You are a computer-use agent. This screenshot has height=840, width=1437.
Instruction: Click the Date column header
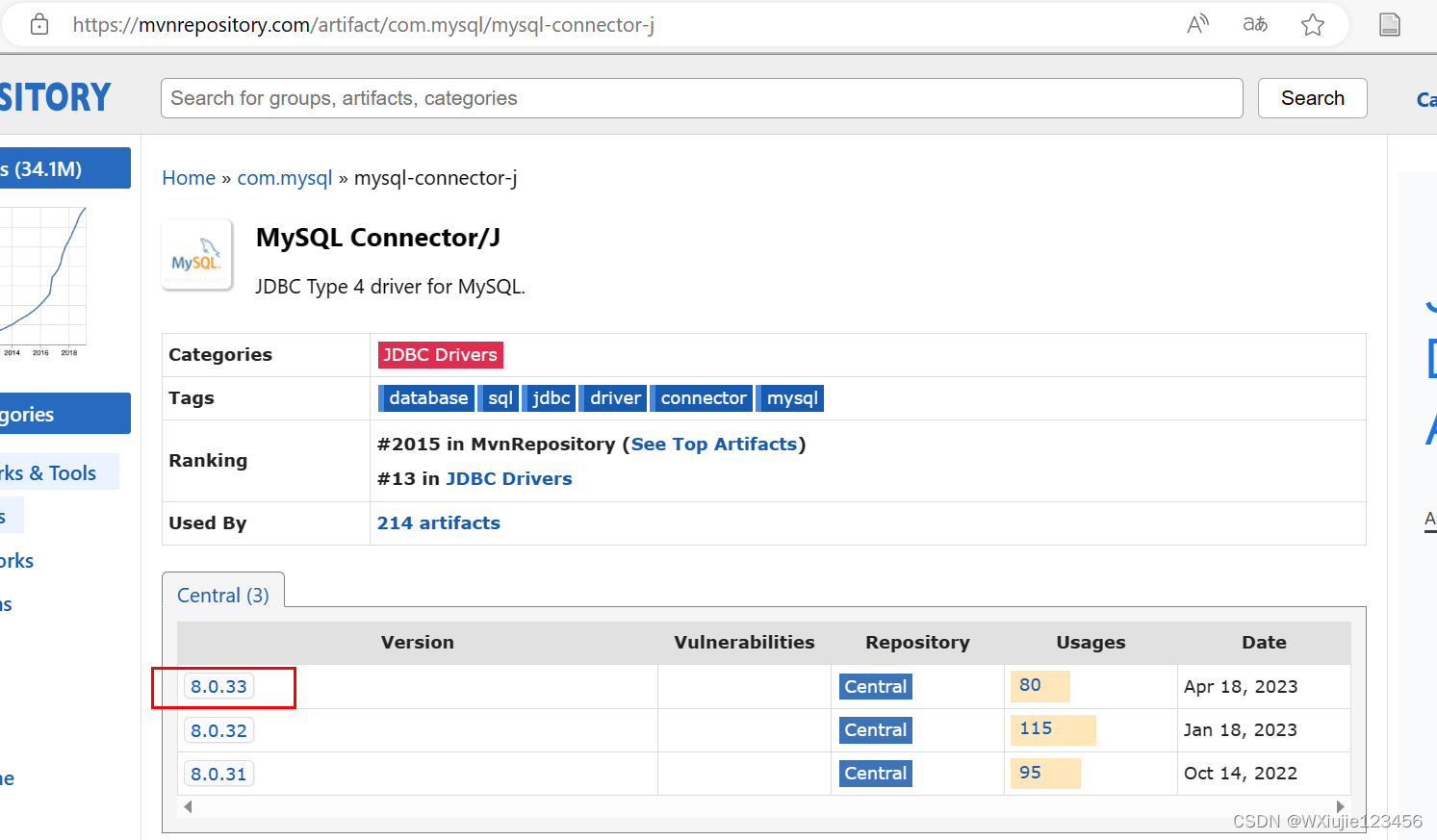pos(1264,643)
